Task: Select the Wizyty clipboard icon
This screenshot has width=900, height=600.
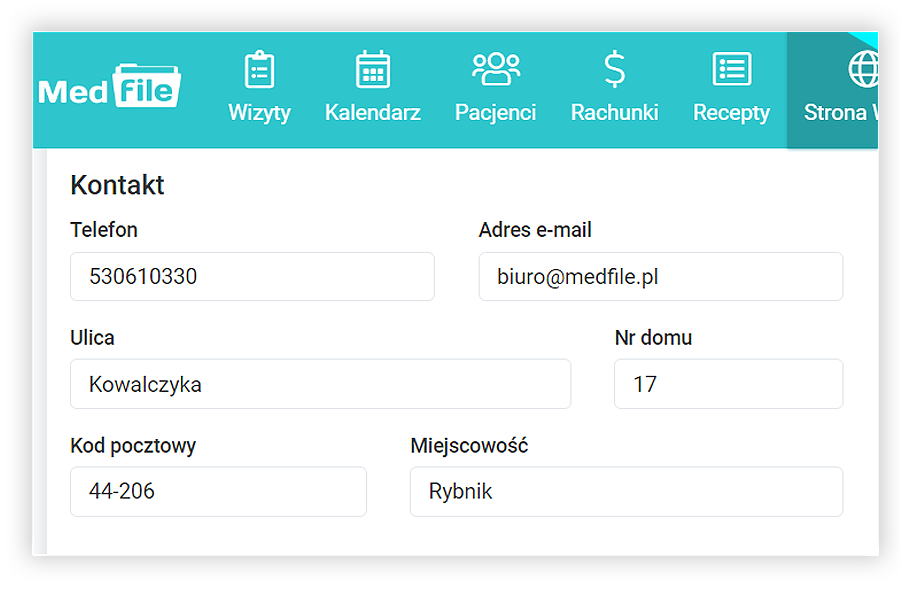Action: 260,68
